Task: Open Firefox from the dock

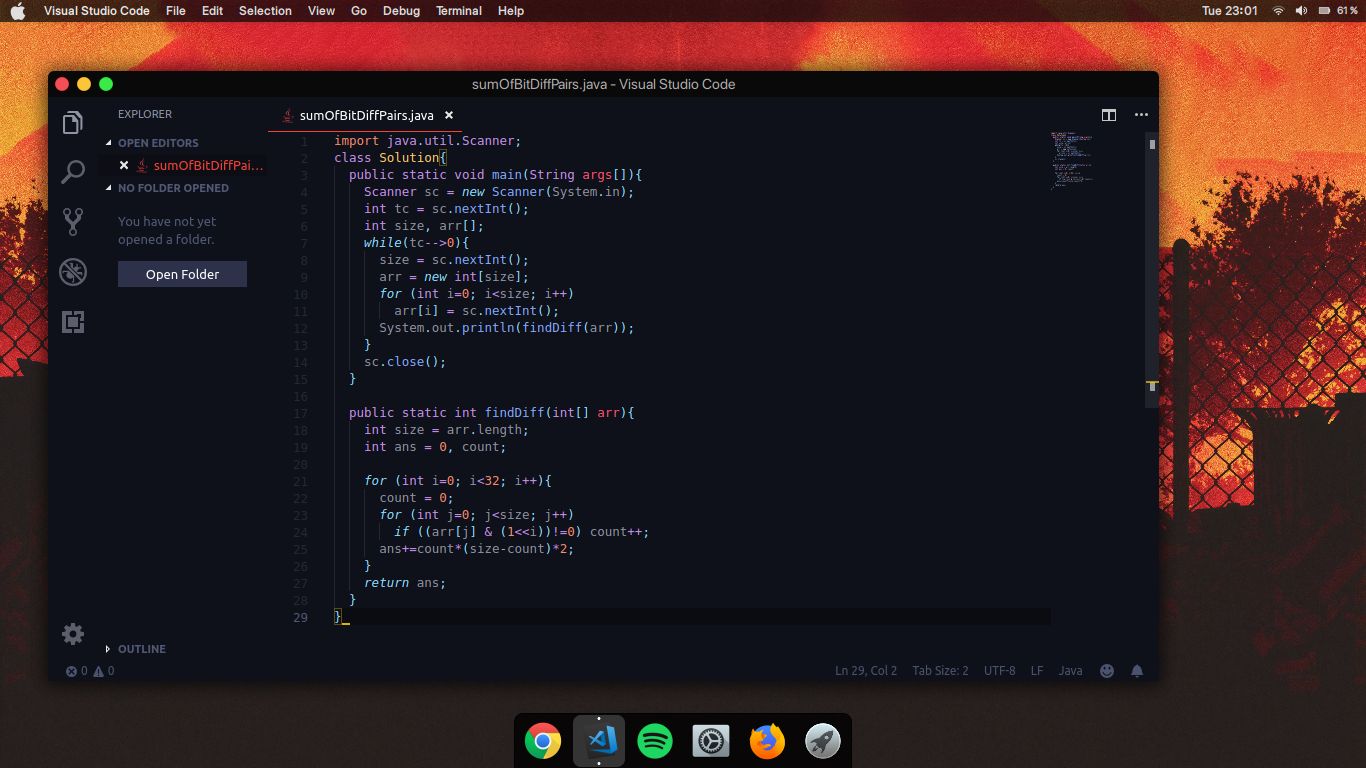Action: pos(766,741)
